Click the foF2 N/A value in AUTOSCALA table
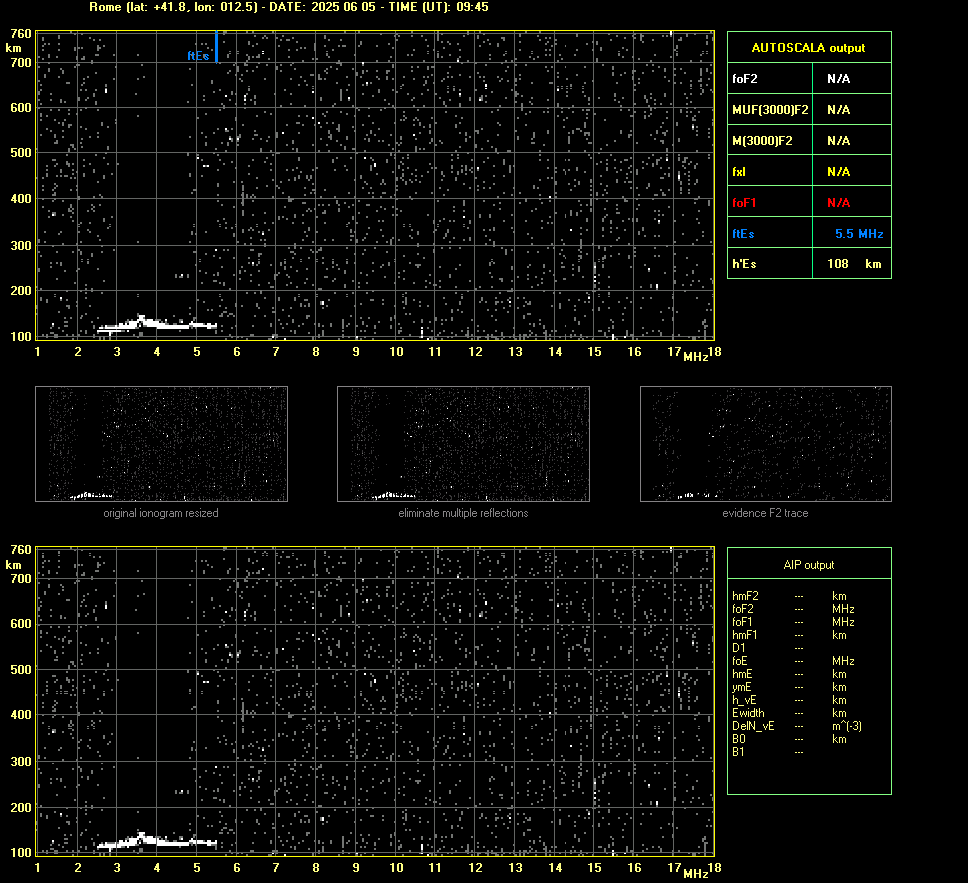Image resolution: width=968 pixels, height=883 pixels. point(838,79)
